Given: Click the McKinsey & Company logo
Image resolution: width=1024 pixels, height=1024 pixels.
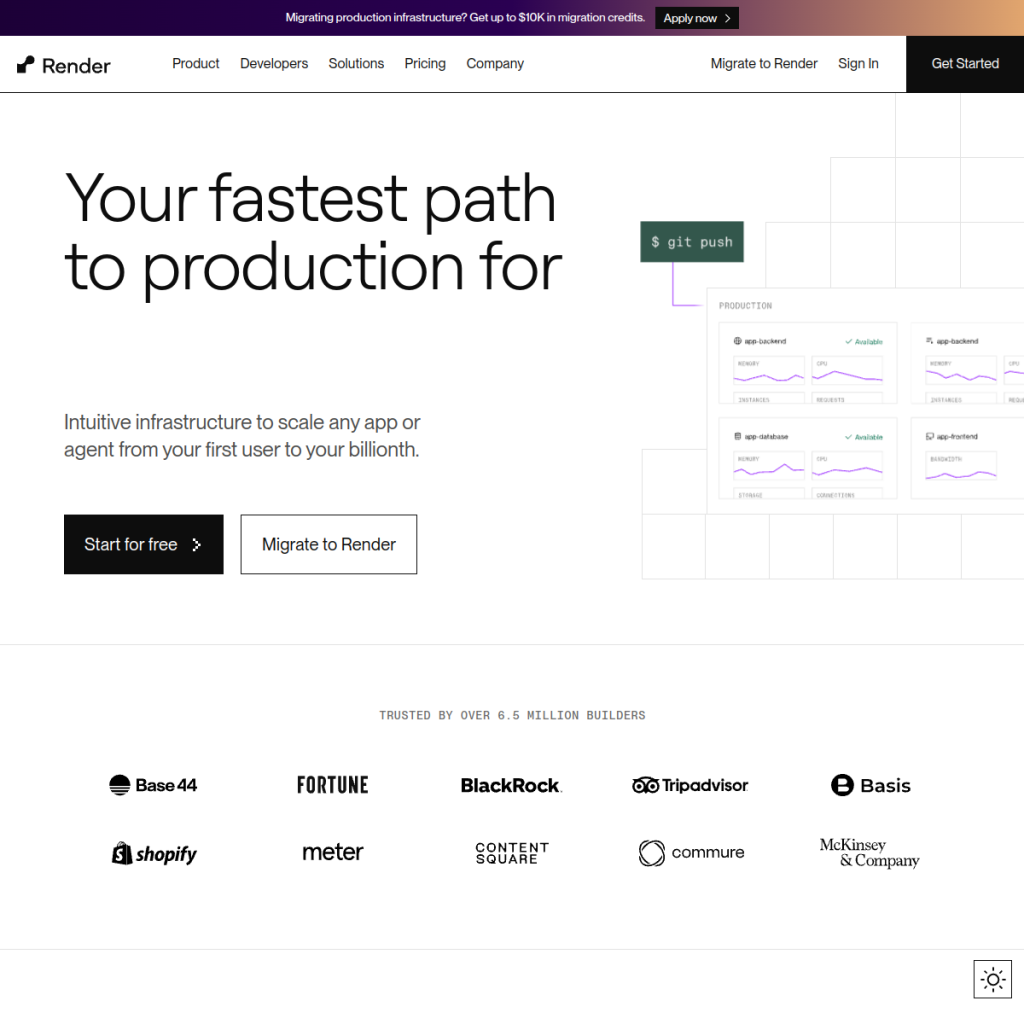Looking at the screenshot, I should click(x=869, y=853).
